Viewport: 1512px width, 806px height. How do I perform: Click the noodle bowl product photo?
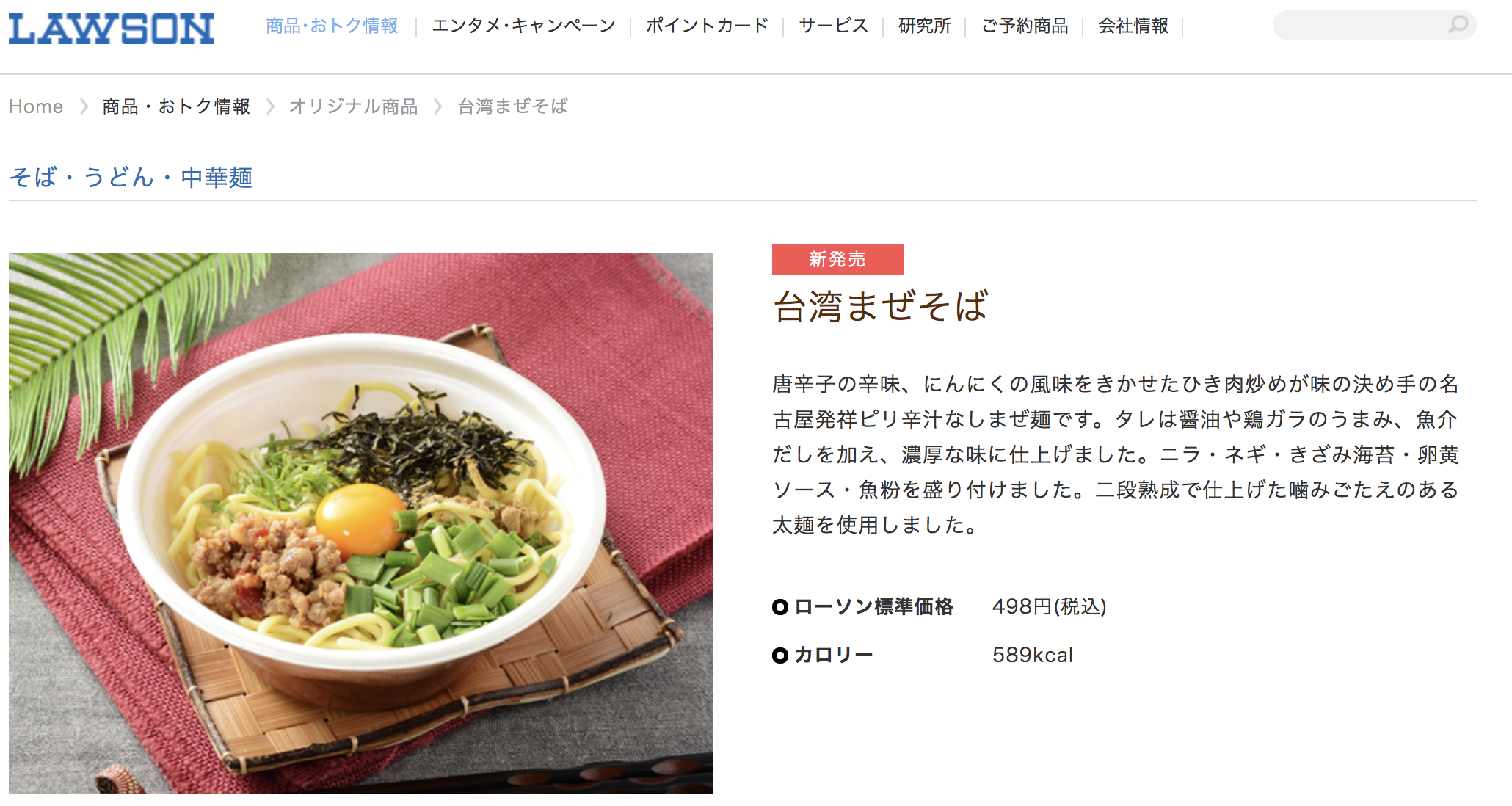[x=361, y=523]
